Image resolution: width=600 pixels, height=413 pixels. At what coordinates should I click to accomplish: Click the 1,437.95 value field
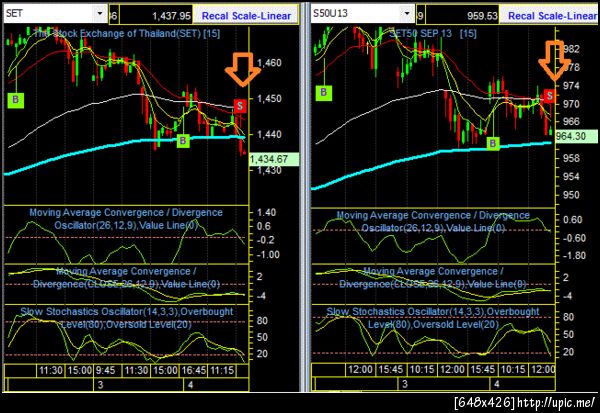[156, 16]
